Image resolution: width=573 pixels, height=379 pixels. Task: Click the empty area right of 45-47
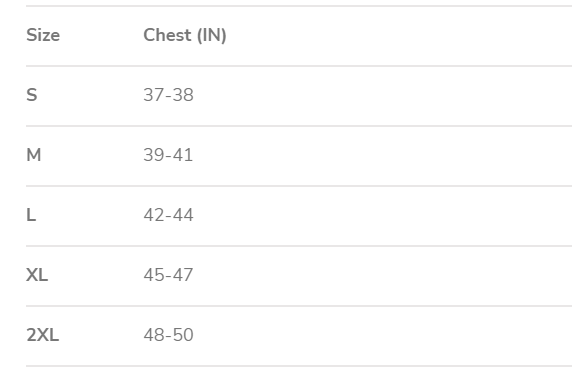[383, 276]
